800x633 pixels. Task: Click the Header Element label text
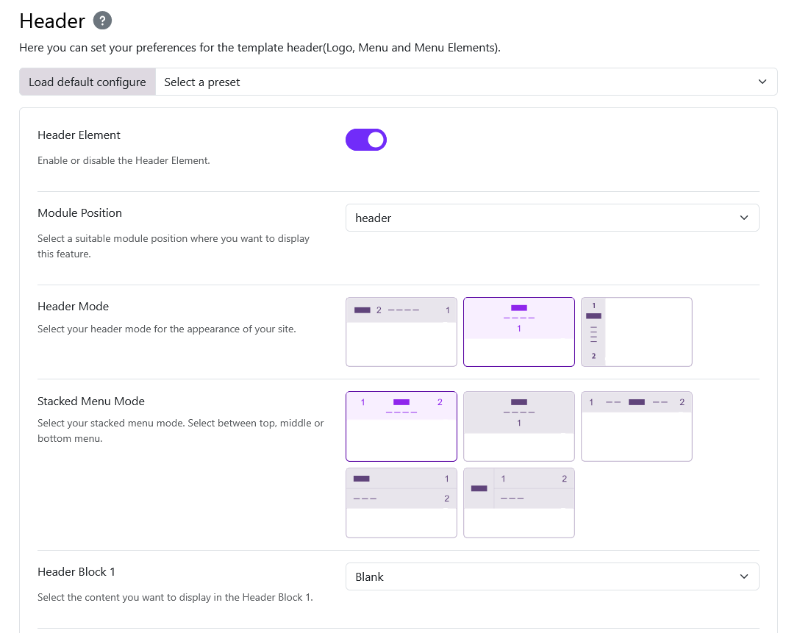[x=79, y=135]
